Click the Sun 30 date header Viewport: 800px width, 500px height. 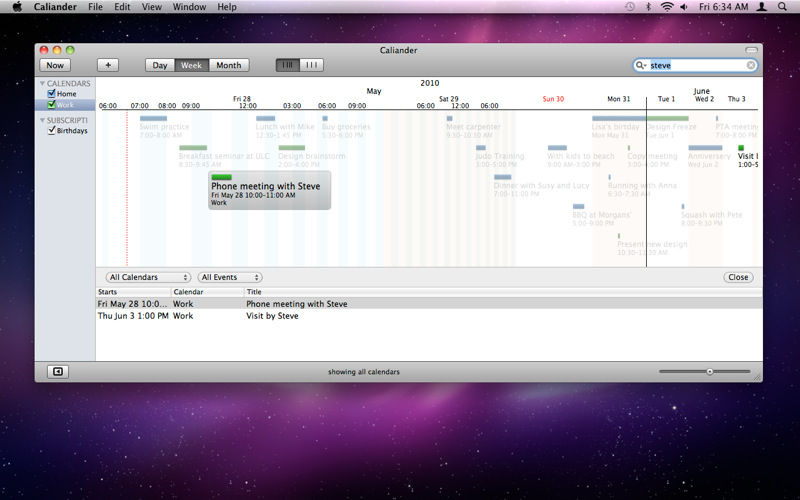553,99
